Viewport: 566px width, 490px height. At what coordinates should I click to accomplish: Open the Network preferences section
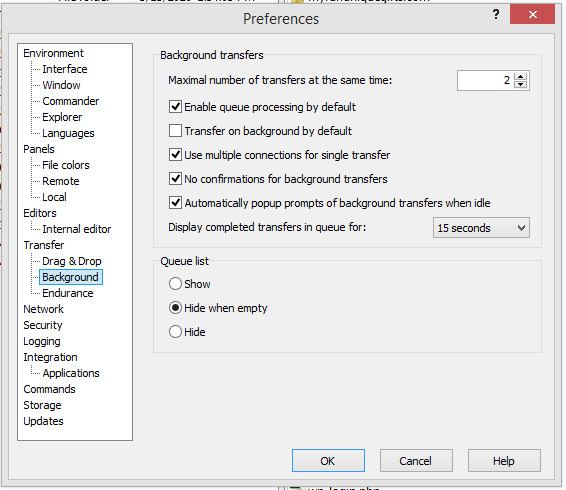(x=43, y=309)
